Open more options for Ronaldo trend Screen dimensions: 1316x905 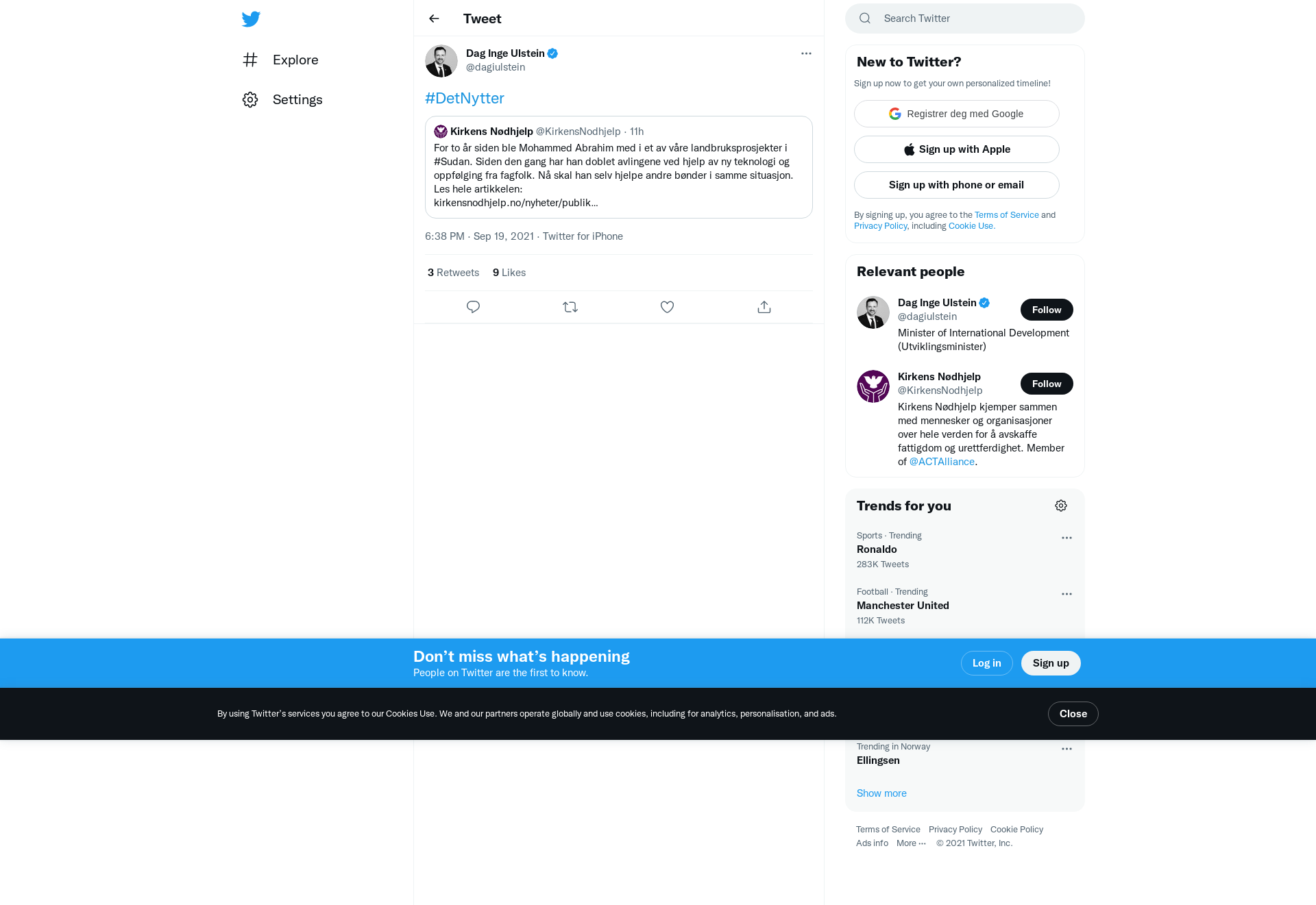[1067, 538]
